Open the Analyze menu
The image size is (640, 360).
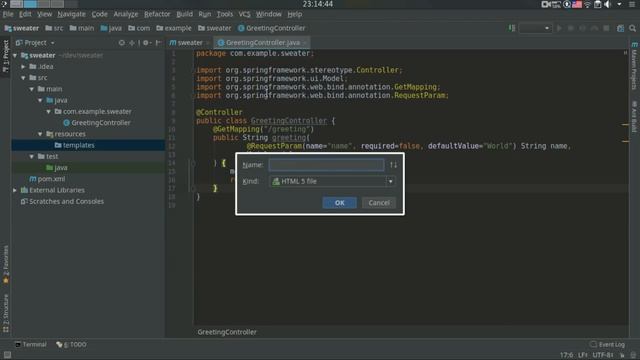pyautogui.click(x=126, y=14)
